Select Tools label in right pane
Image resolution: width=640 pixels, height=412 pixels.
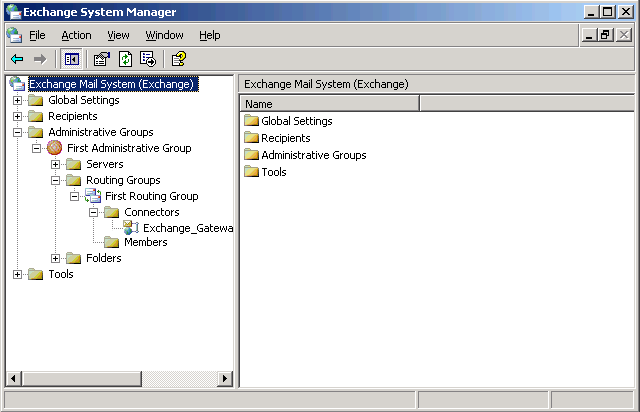click(274, 172)
